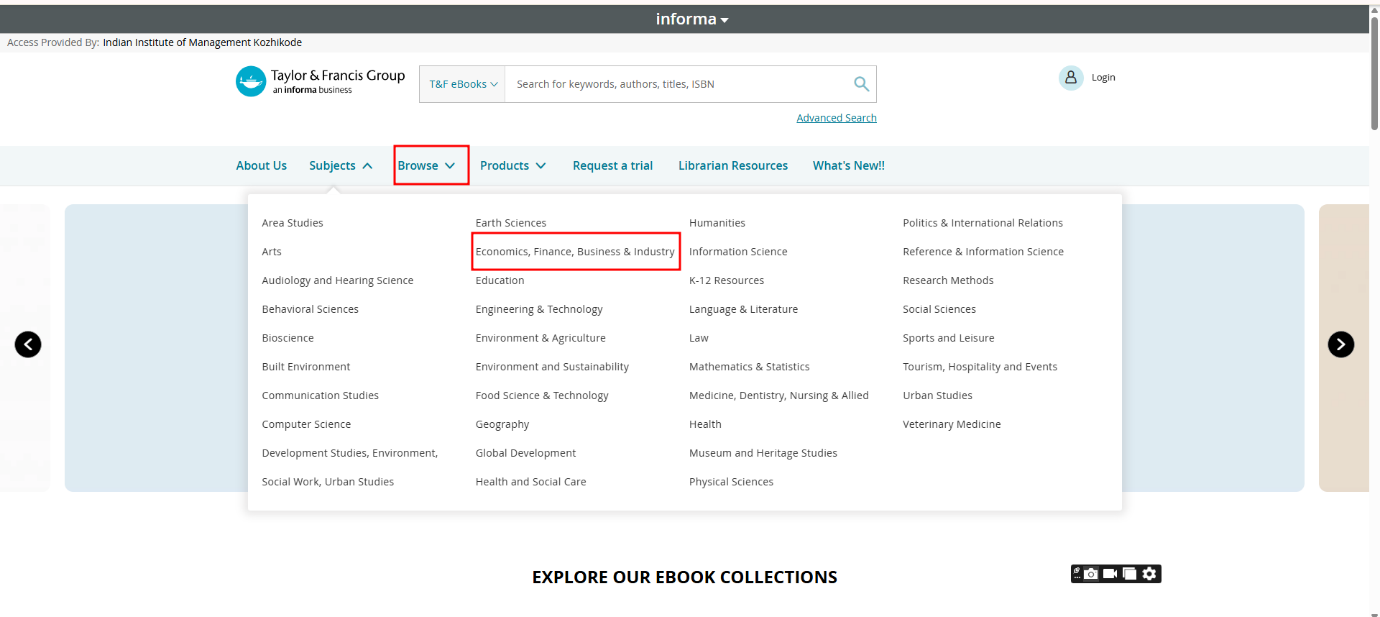The width and height of the screenshot is (1380, 617).
Task: Collapse the Subjects menu
Action: click(341, 166)
